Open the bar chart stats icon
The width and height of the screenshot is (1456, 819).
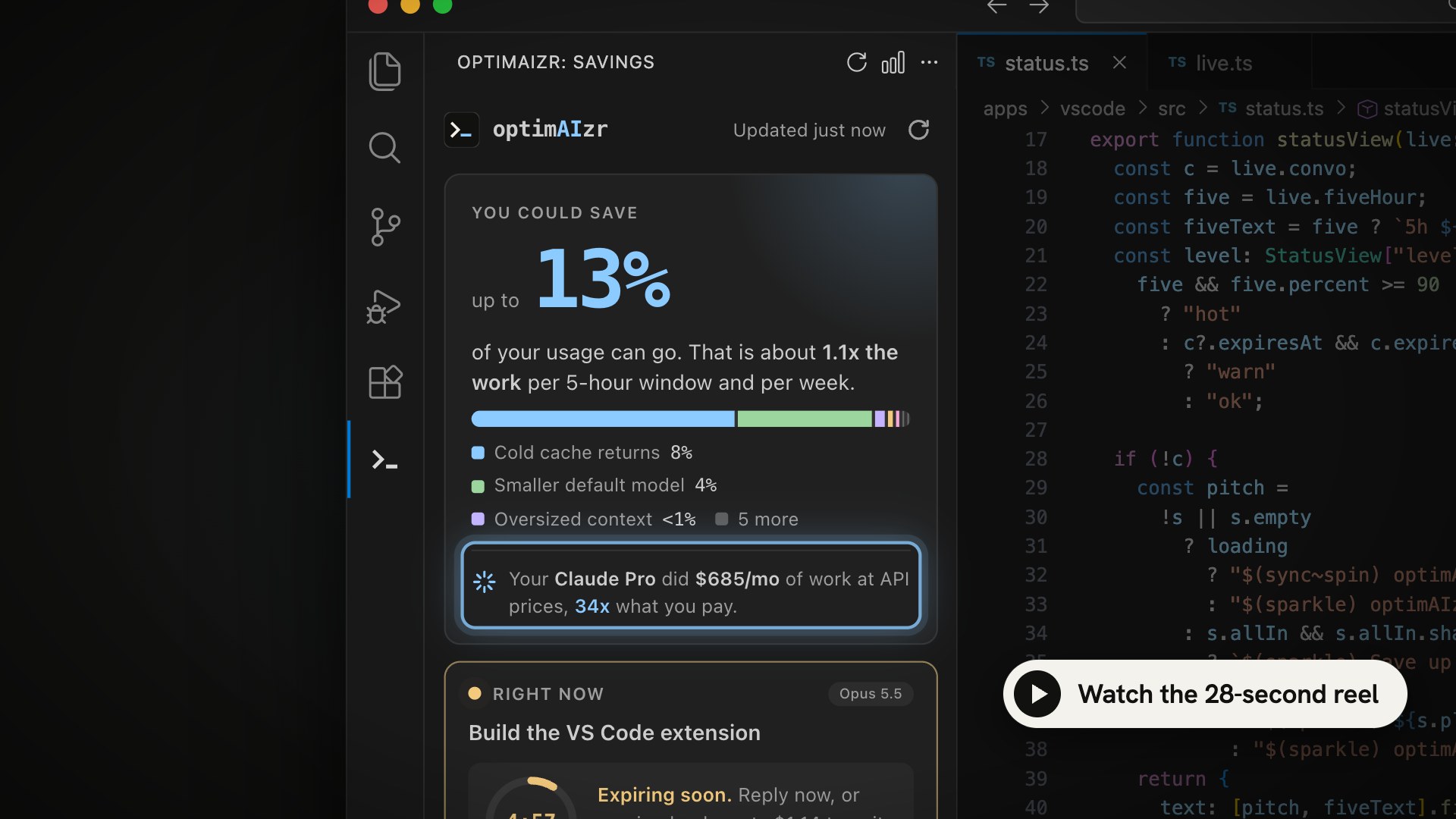pos(893,62)
